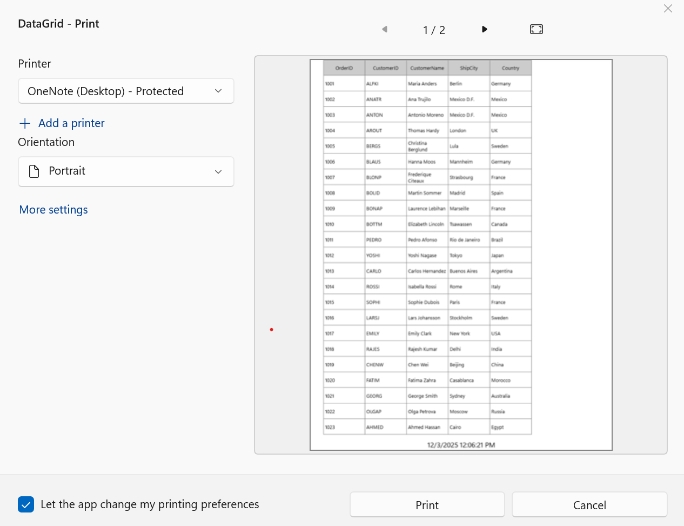The image size is (684, 526).
Task: Toggle full-screen print preview
Action: pos(536,29)
